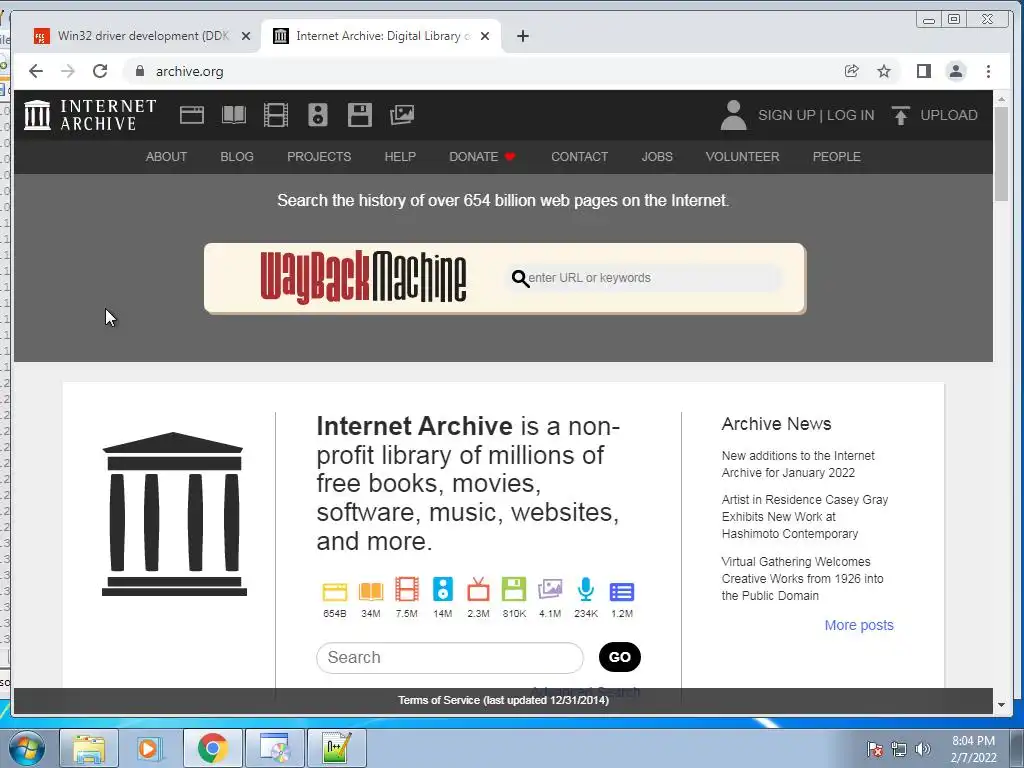Toggle the Chrome side panel icon
1024x768 pixels.
coord(923,71)
